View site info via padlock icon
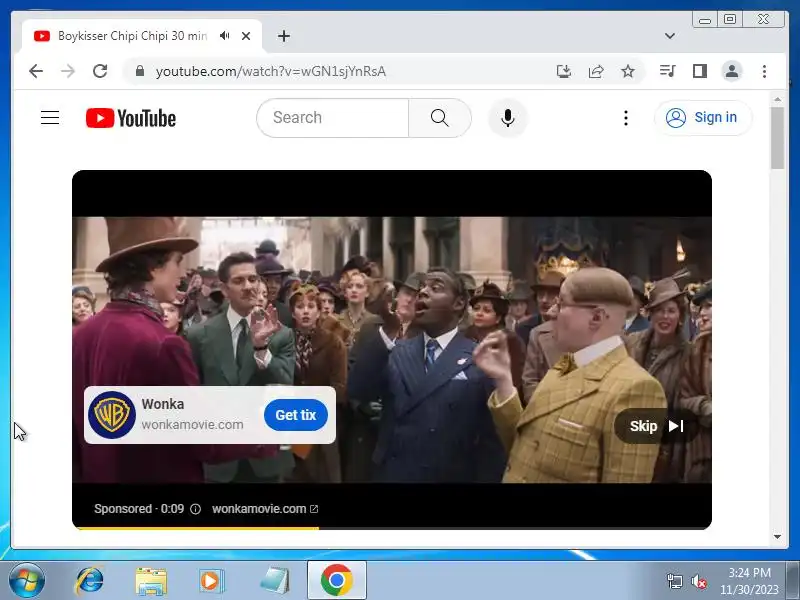This screenshot has width=800, height=600. (x=140, y=71)
